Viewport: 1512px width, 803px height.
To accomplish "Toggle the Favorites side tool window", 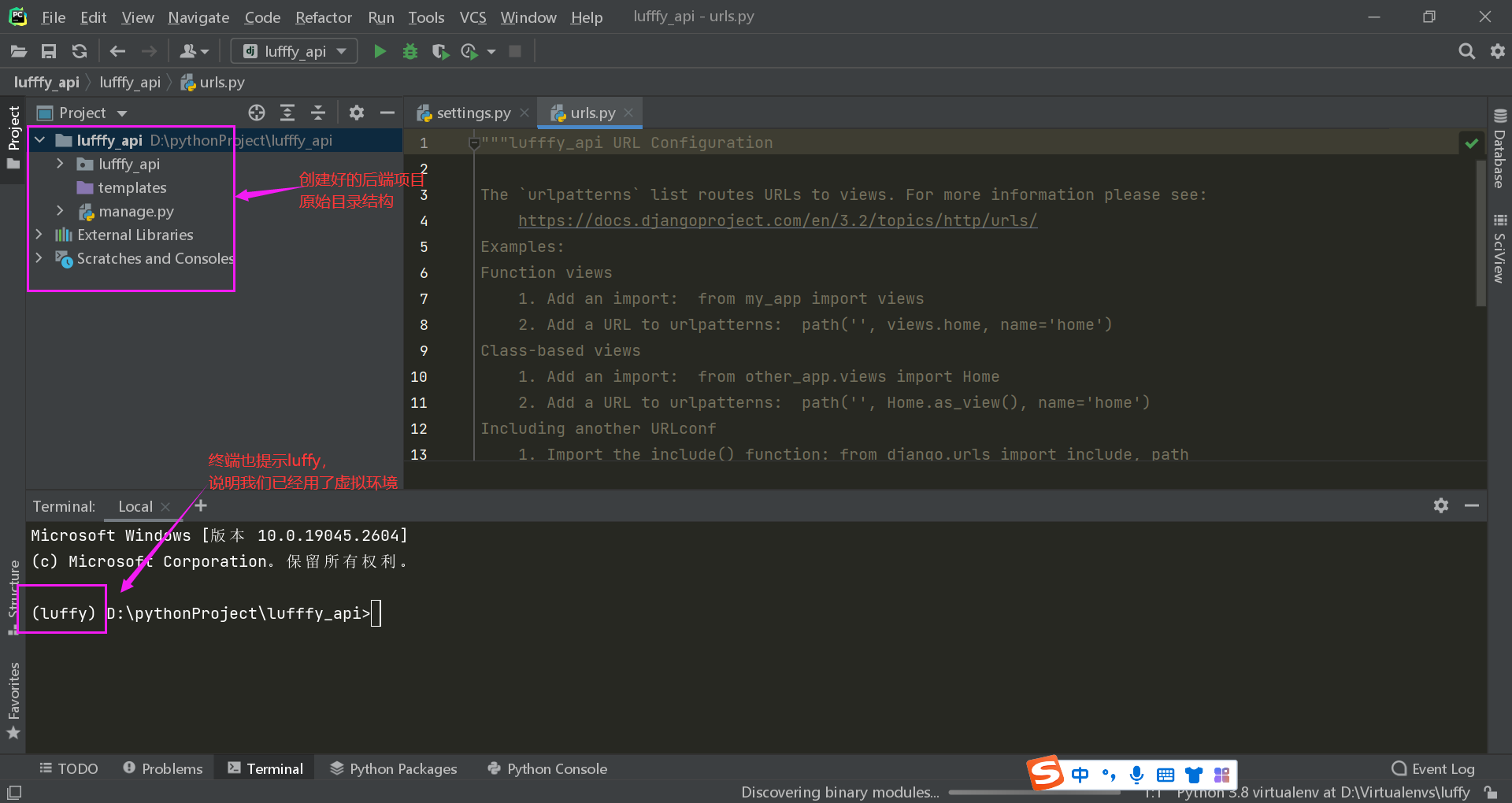I will pyautogui.click(x=13, y=700).
